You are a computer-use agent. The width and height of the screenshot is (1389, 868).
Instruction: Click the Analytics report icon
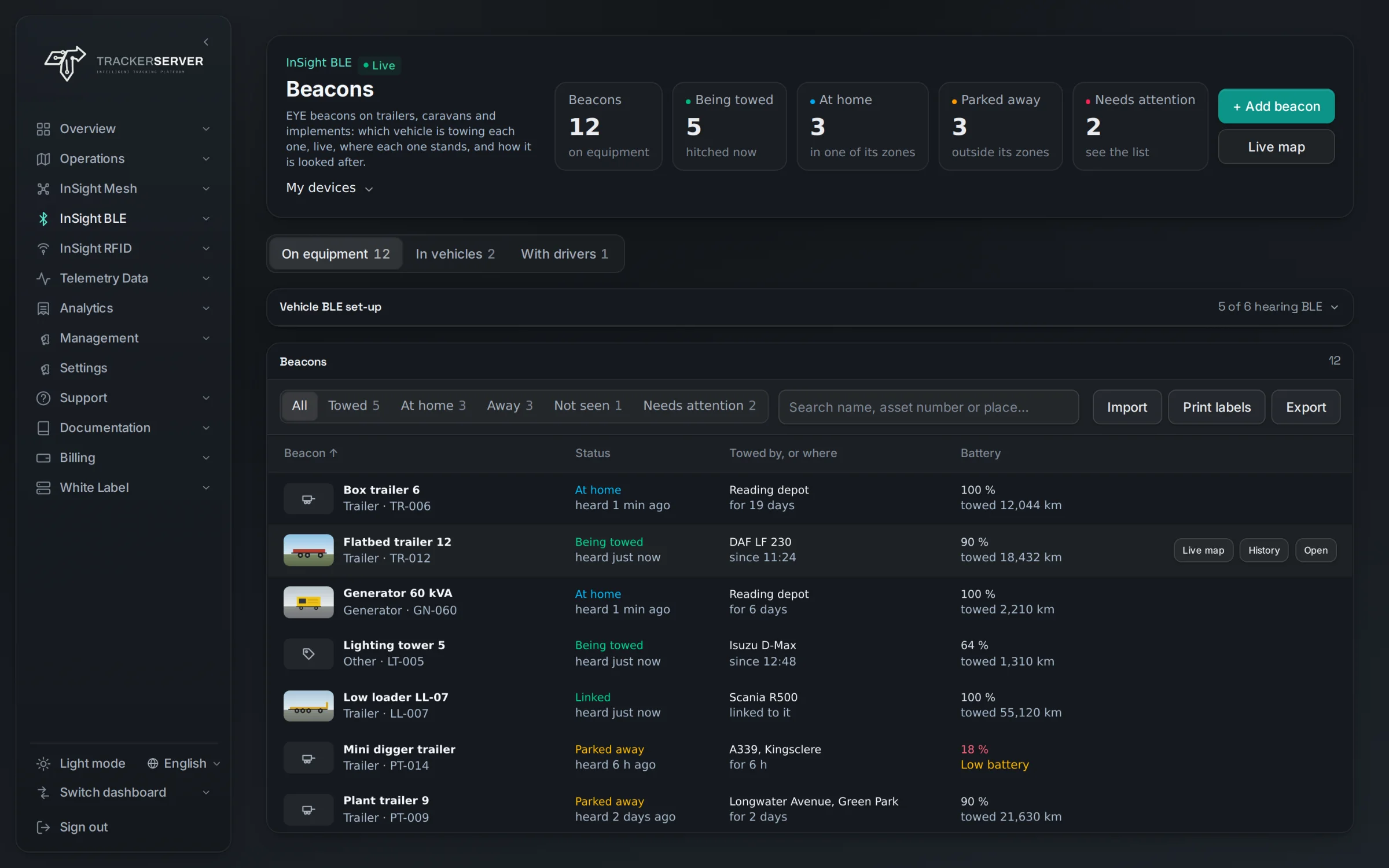click(43, 308)
